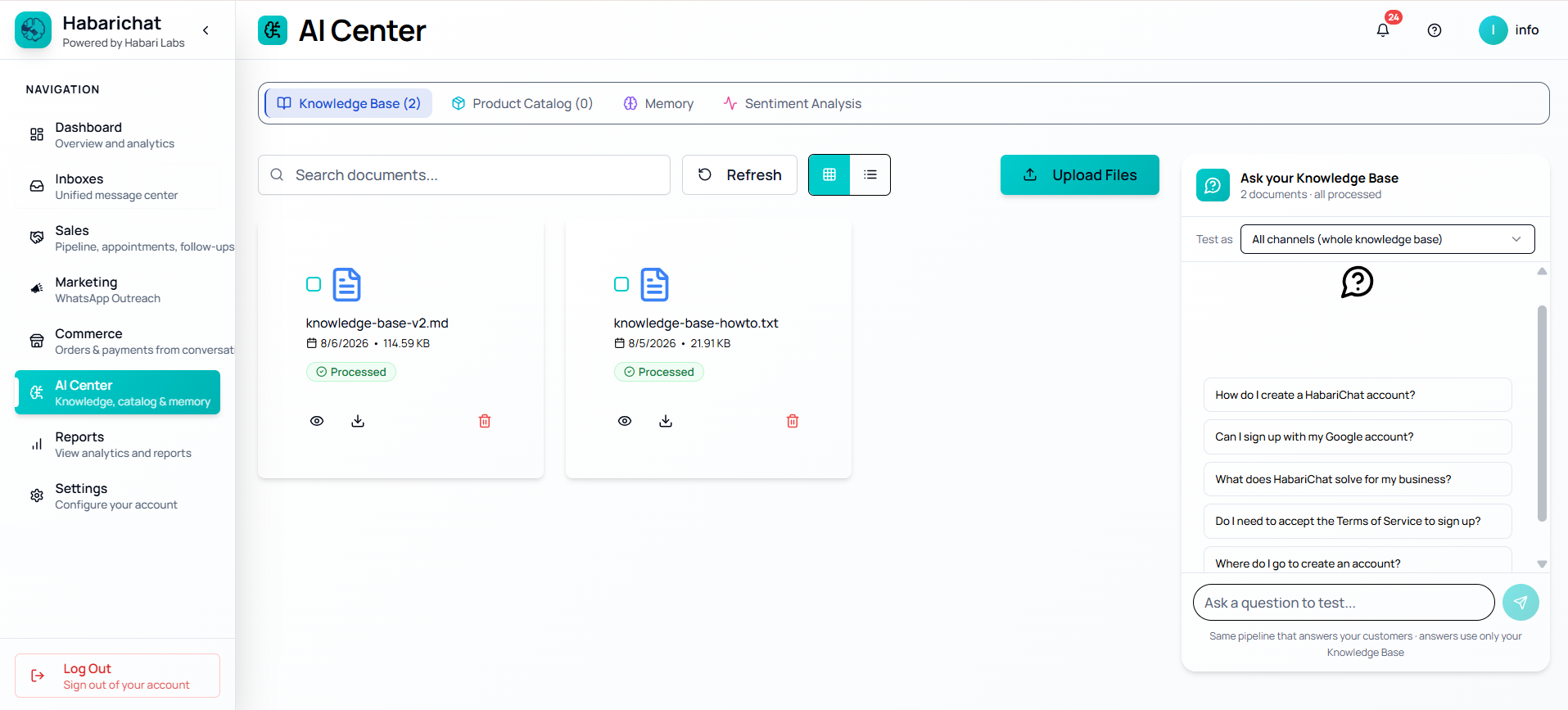Switch to Product Catalog (0) tab
Image resolution: width=1568 pixels, height=710 pixels.
point(522,103)
